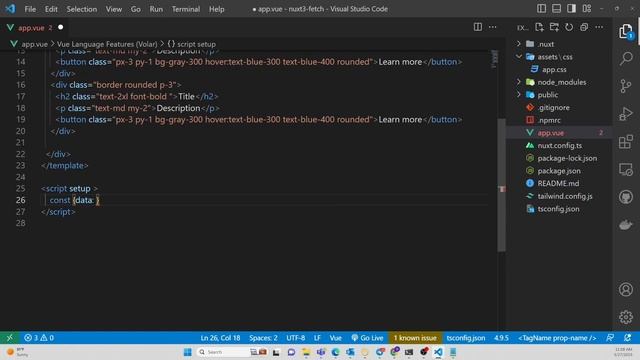Open the Remote Explorer view
This screenshot has height=360, width=640.
click(626, 169)
